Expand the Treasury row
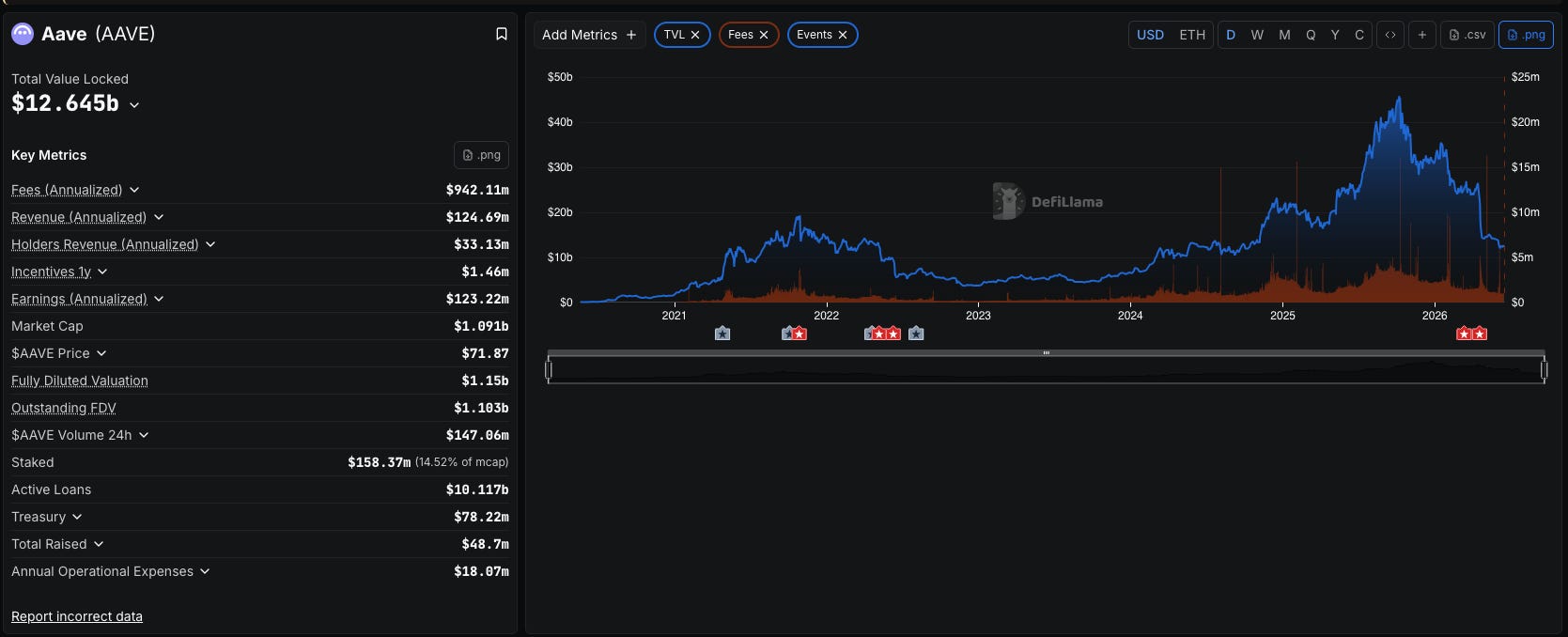 pos(77,517)
